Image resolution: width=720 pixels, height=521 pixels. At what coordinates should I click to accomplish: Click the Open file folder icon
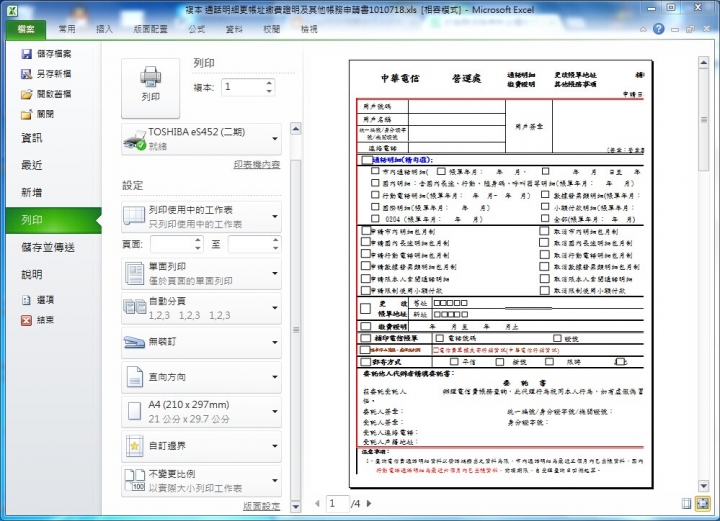[x=27, y=94]
